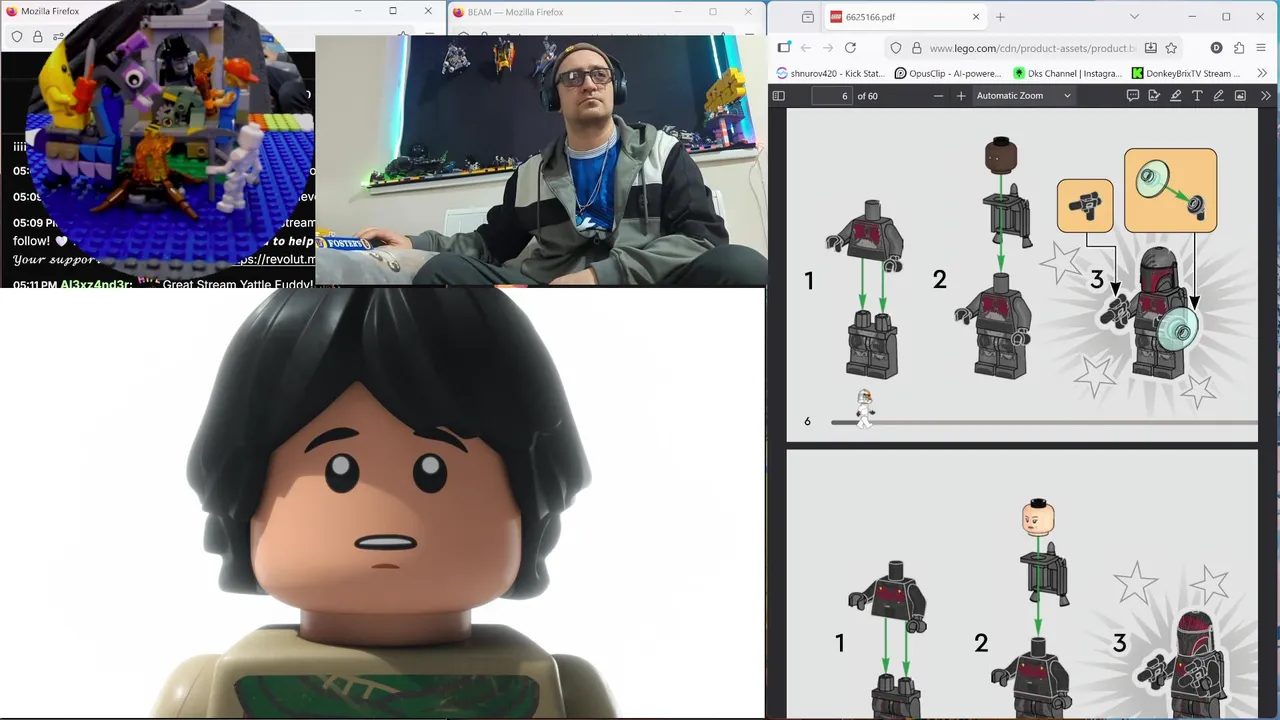Zoom out the PDF with minus button
The width and height of the screenshot is (1280, 720).
click(938, 96)
